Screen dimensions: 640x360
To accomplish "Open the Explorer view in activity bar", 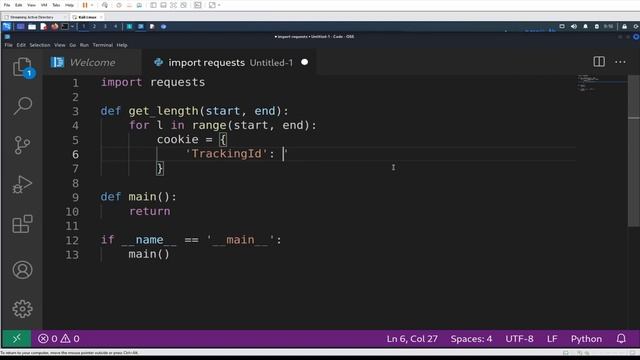I will click(22, 67).
